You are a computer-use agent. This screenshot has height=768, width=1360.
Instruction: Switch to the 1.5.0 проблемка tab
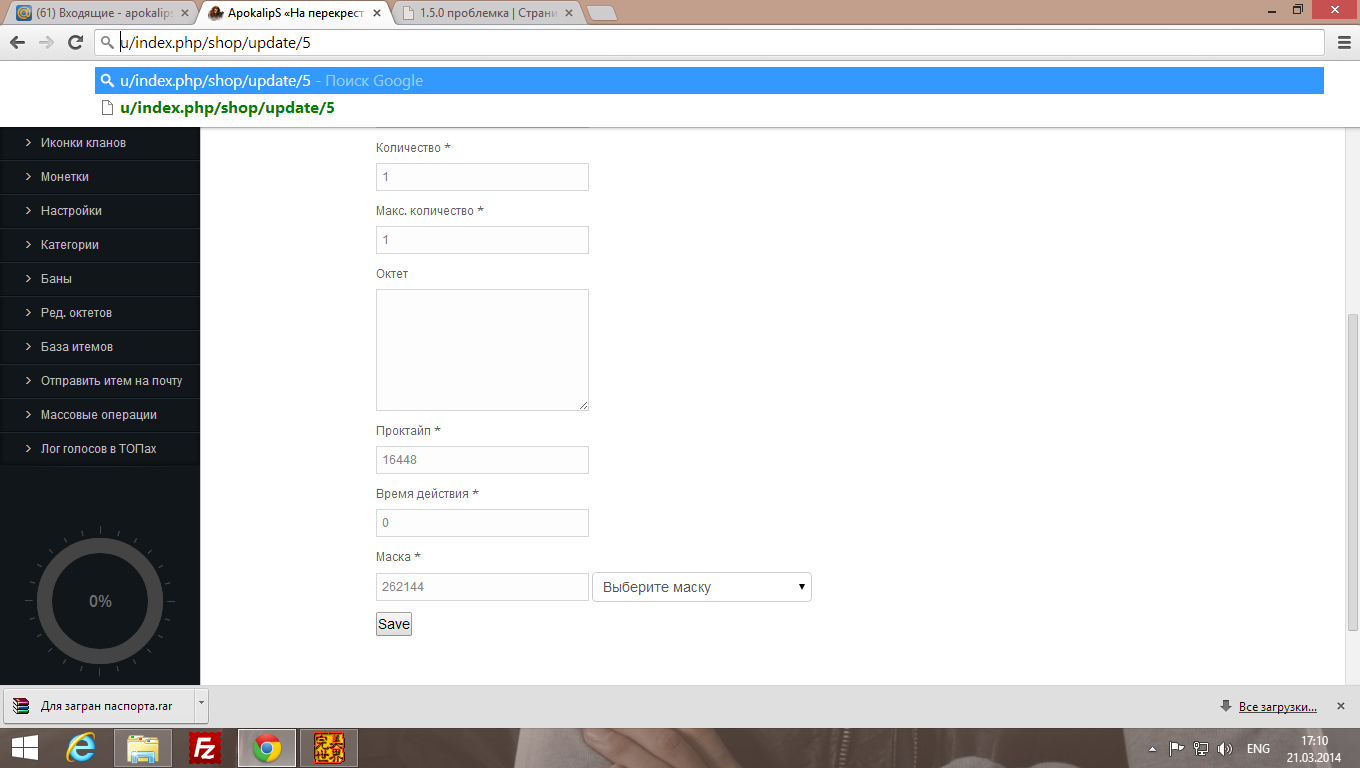(x=485, y=13)
